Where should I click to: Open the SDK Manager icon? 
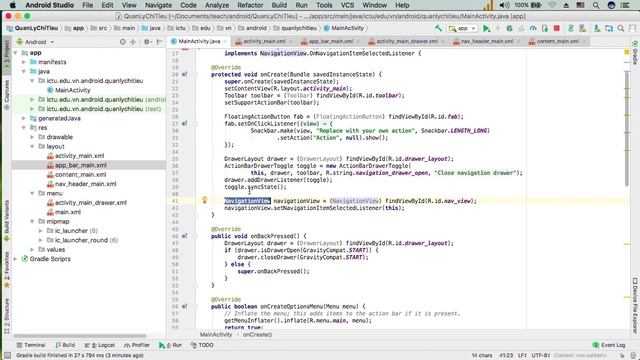[597, 28]
